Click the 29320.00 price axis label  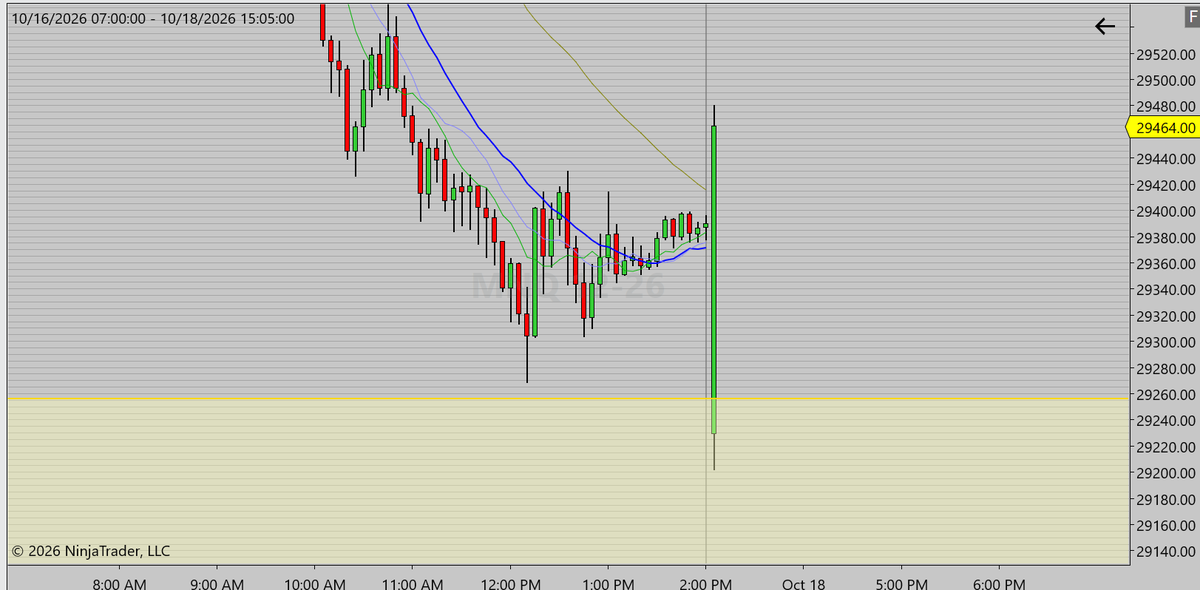pyautogui.click(x=1166, y=316)
